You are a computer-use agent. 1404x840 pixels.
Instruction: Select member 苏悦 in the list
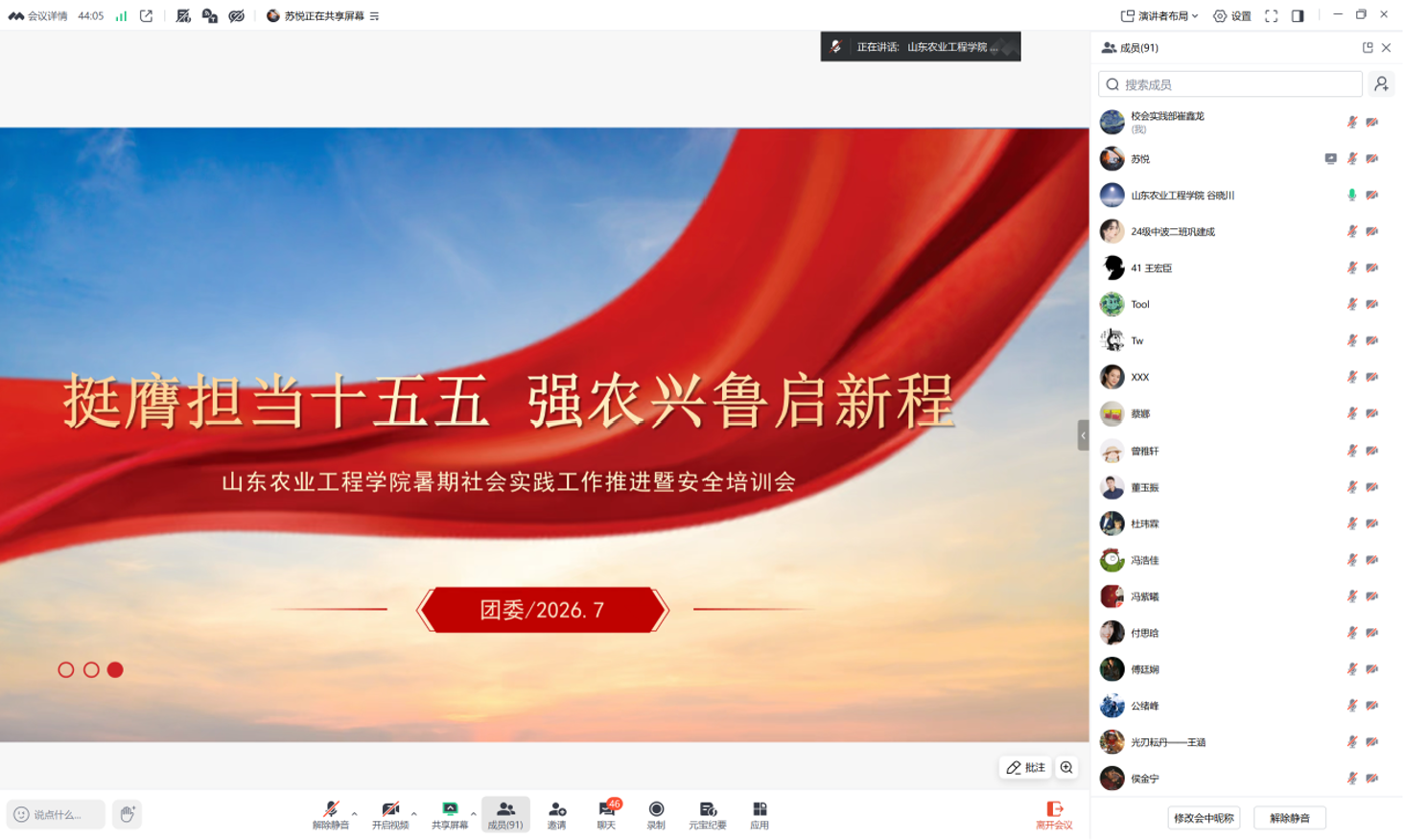pos(1246,158)
